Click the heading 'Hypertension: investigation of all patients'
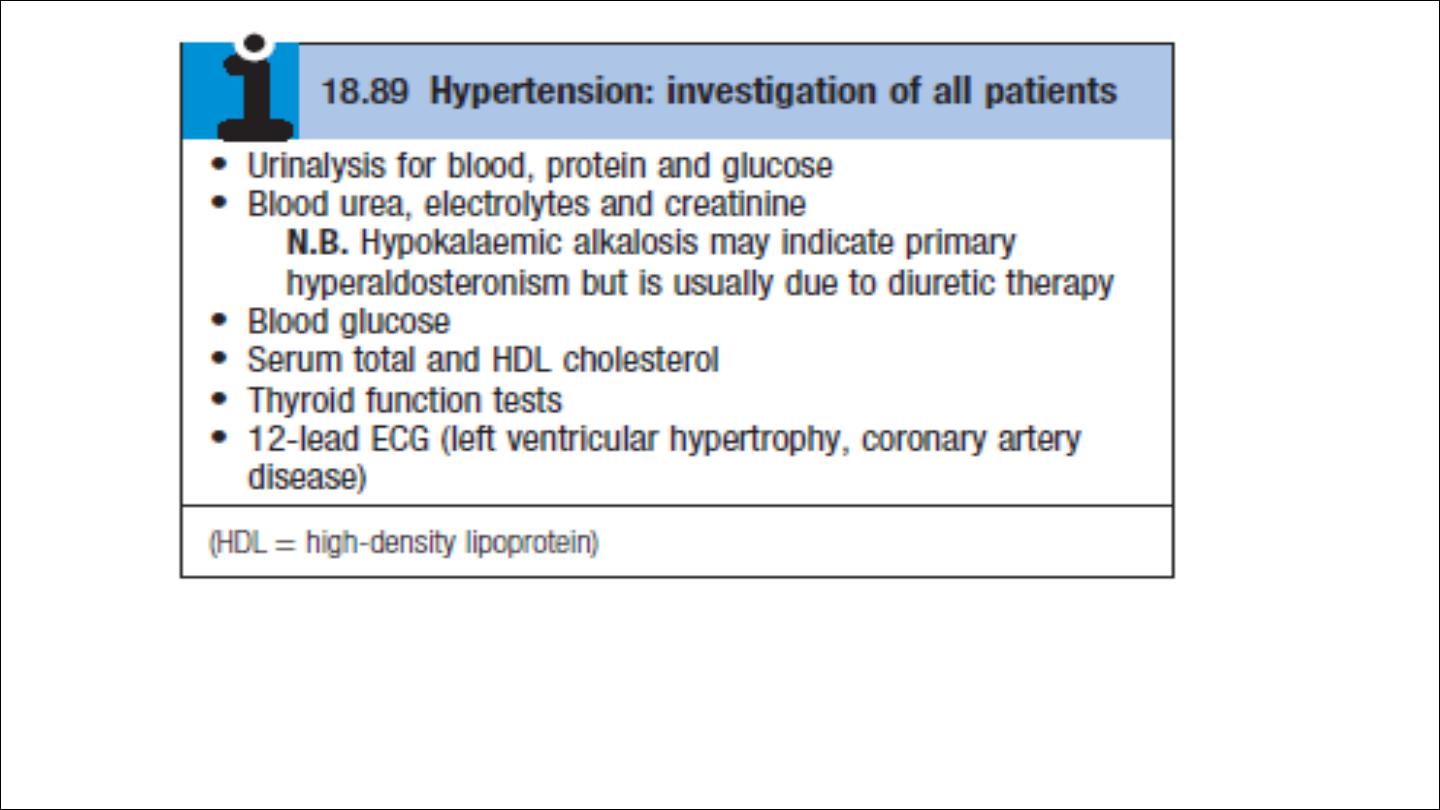Screen dimensions: 1440x810 pyautogui.click(x=773, y=92)
